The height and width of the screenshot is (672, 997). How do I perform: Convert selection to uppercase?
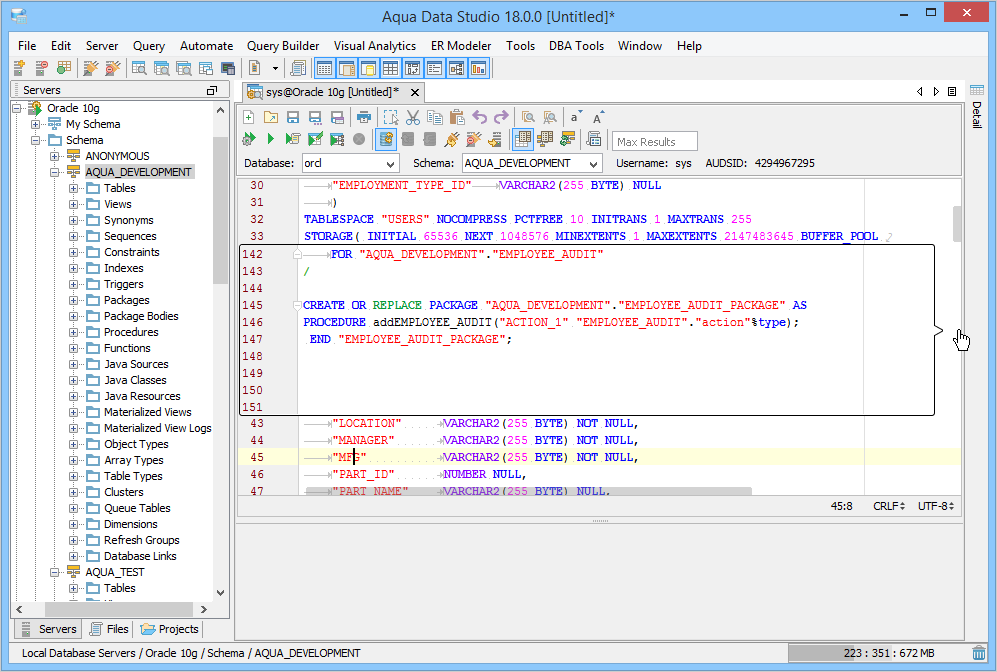tap(598, 117)
